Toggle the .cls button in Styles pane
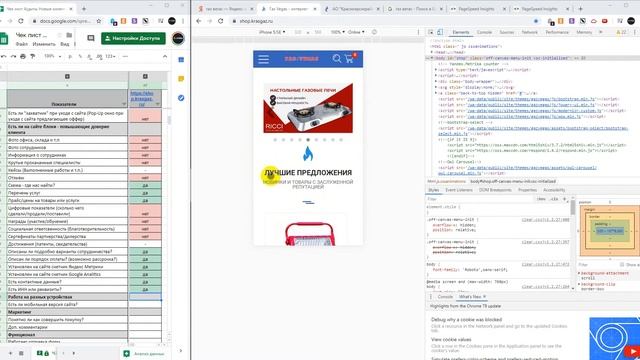The width and height of the screenshot is (640, 360). [554, 199]
